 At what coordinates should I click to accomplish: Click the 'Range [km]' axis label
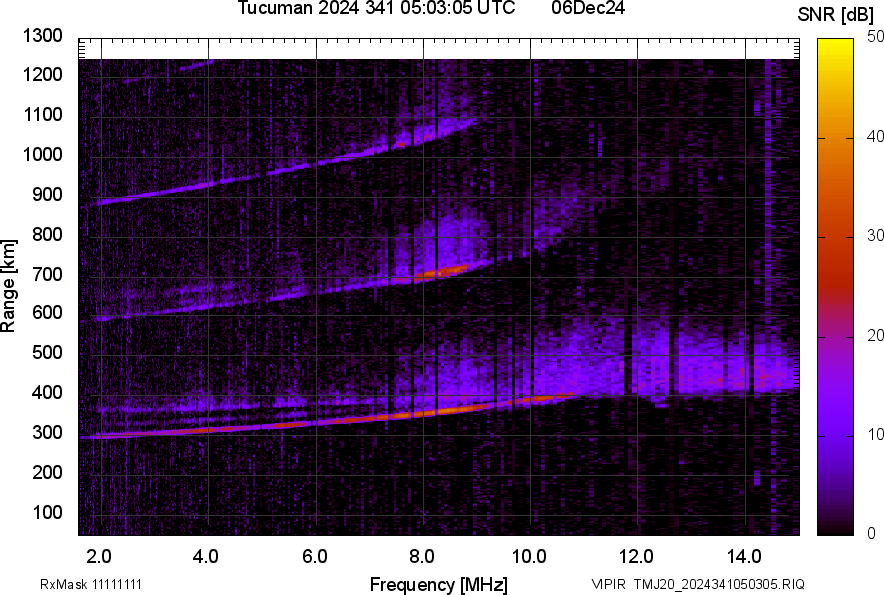pos(8,286)
